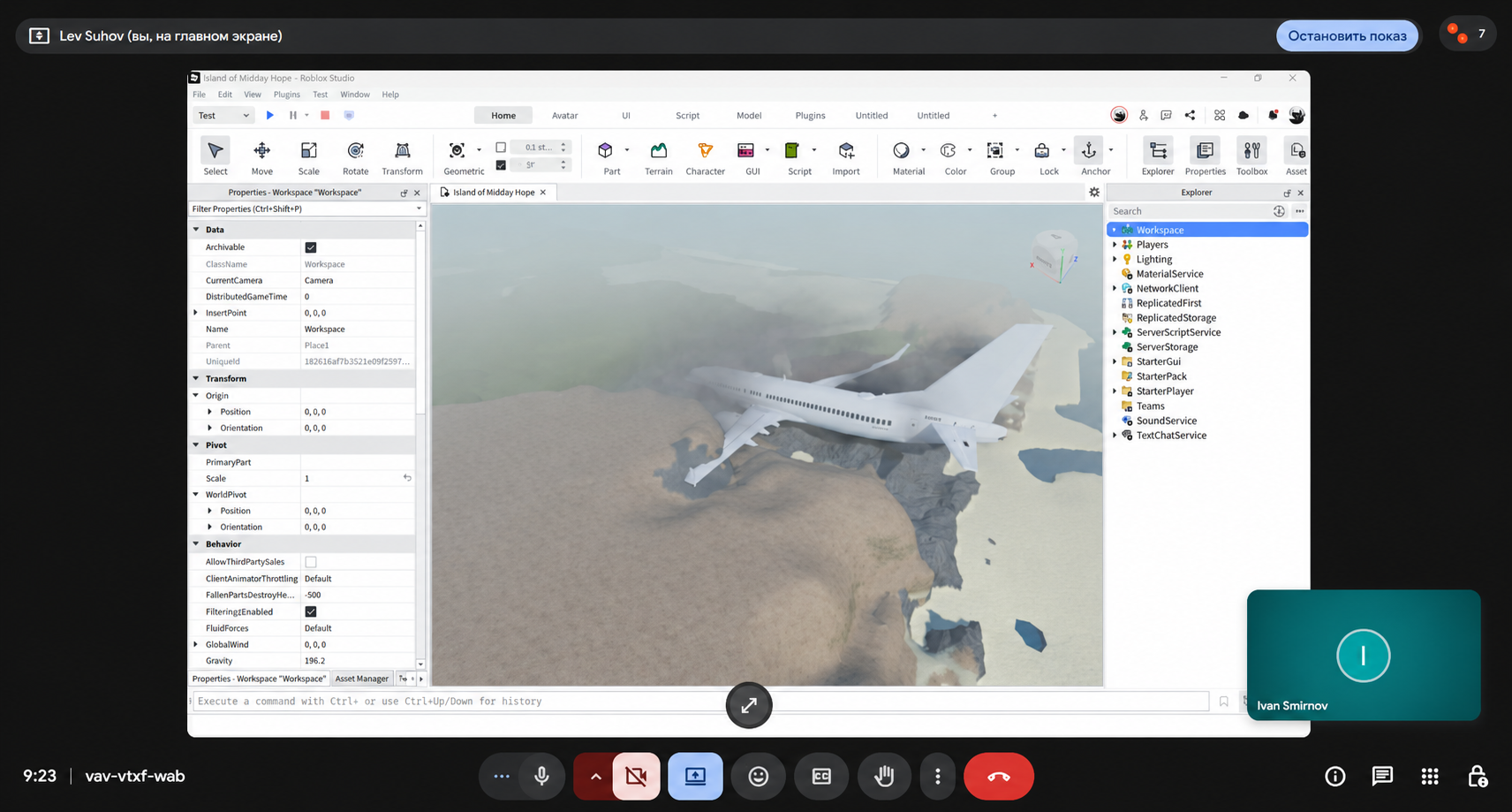The height and width of the screenshot is (812, 1512).
Task: Raise hand in the meeting
Action: [x=884, y=776]
